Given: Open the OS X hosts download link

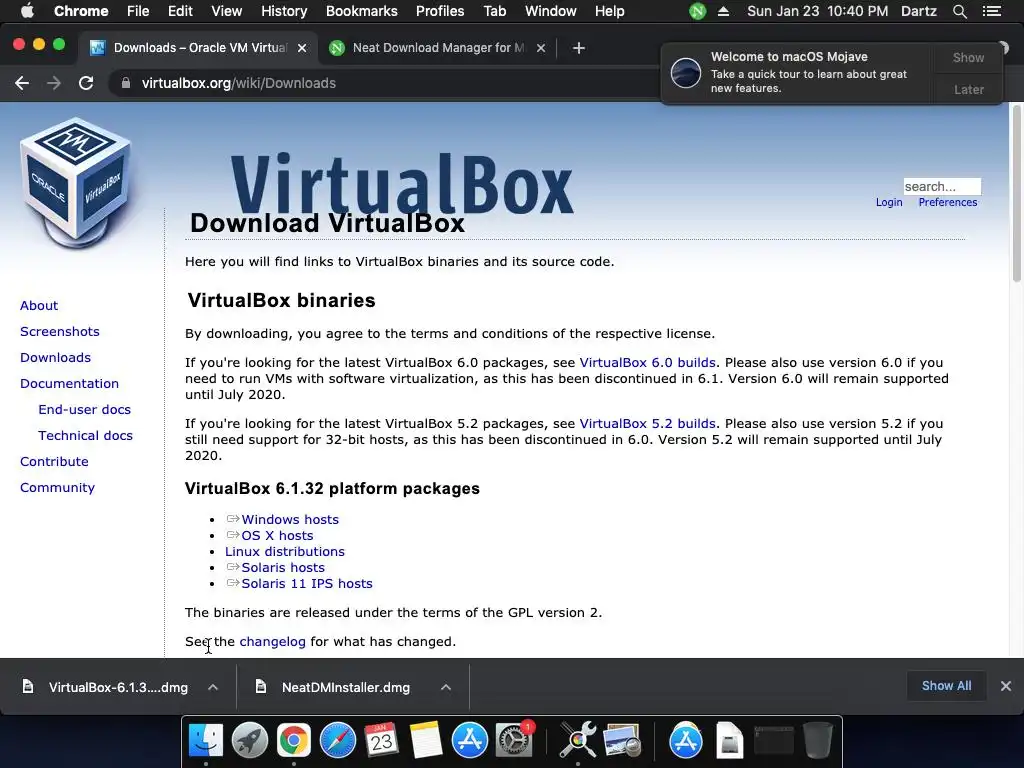Looking at the screenshot, I should (278, 536).
